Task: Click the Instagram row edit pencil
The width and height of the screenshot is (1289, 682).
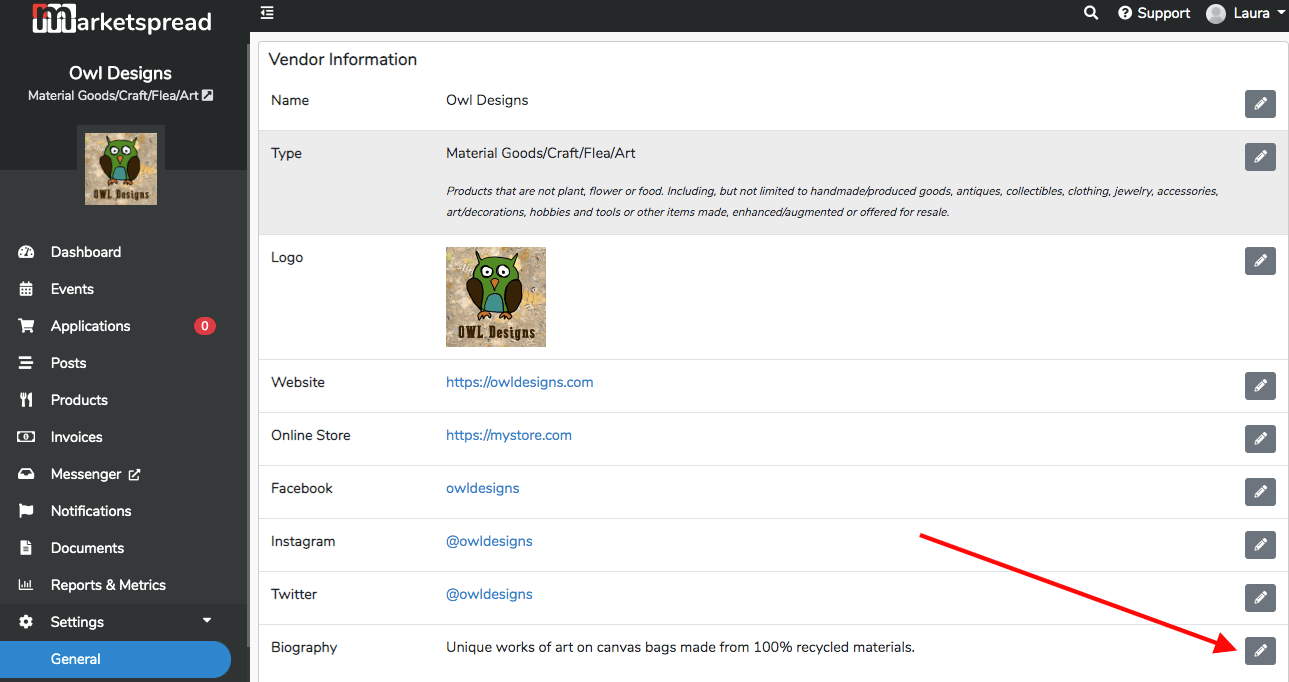Action: [1260, 545]
